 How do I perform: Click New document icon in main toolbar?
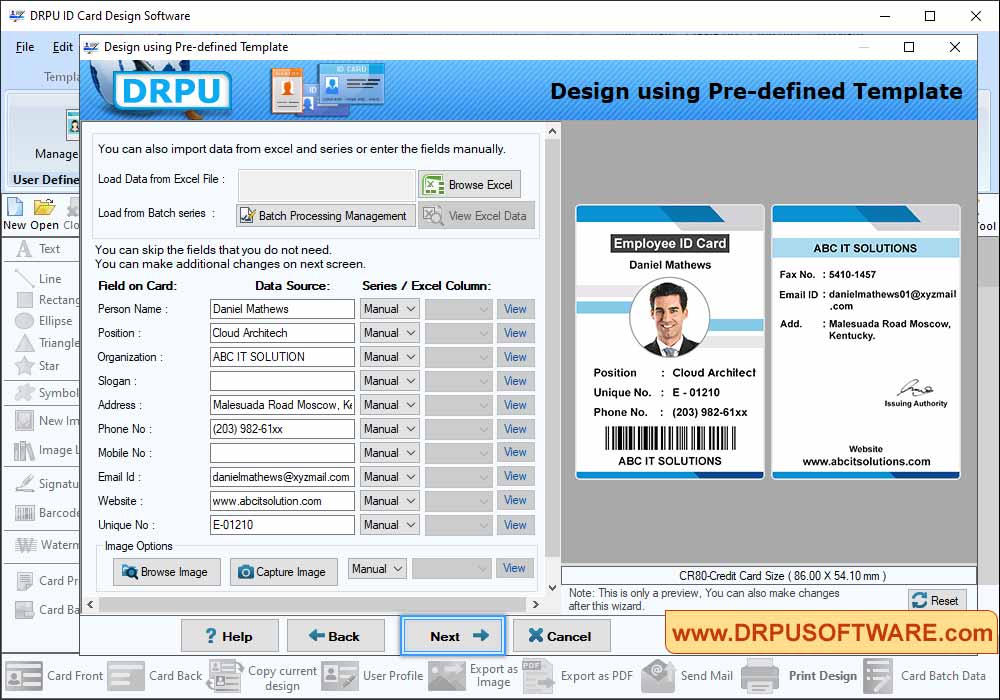15,214
